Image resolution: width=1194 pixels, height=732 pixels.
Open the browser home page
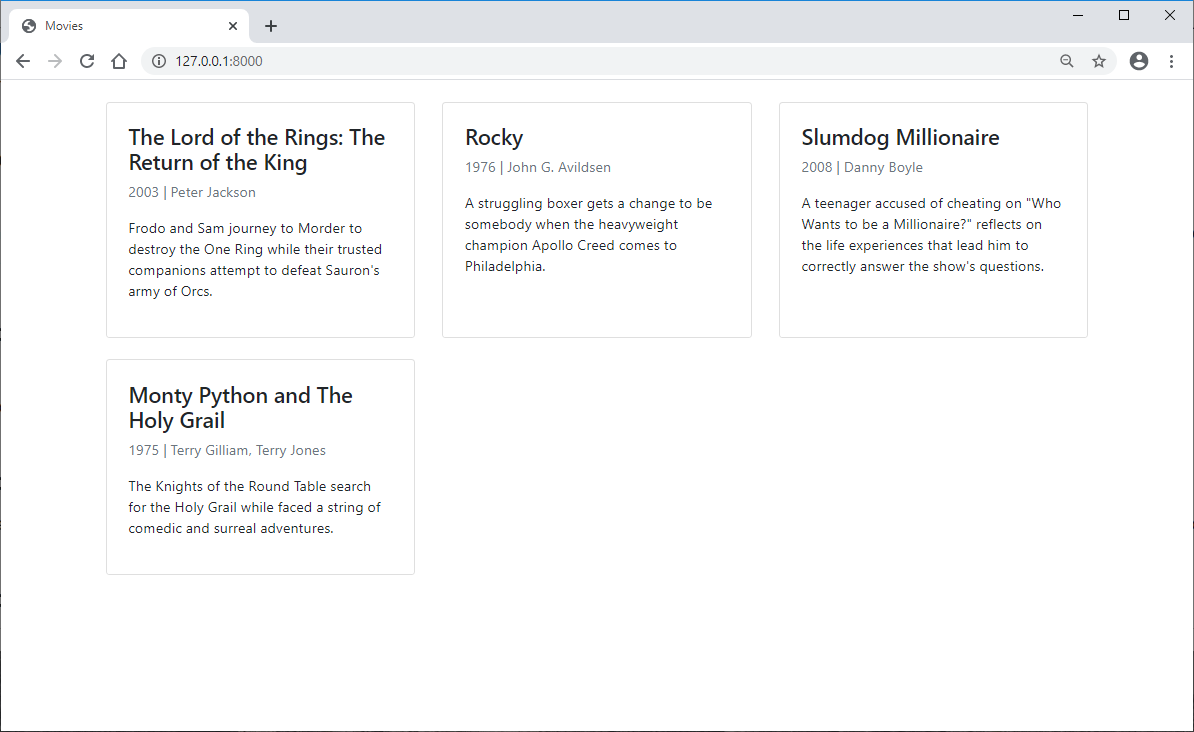(x=119, y=61)
